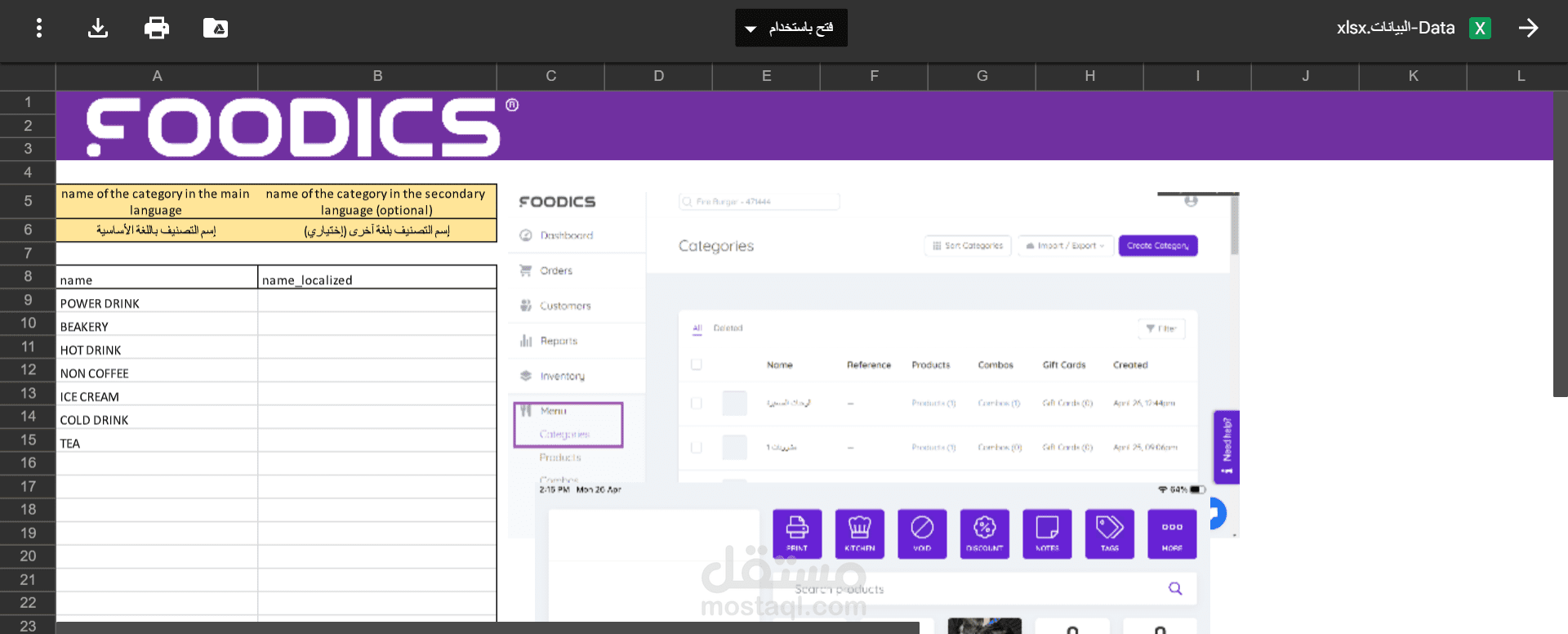Open the Categories item under Menu in the sidebar
The height and width of the screenshot is (634, 1568).
click(x=564, y=435)
